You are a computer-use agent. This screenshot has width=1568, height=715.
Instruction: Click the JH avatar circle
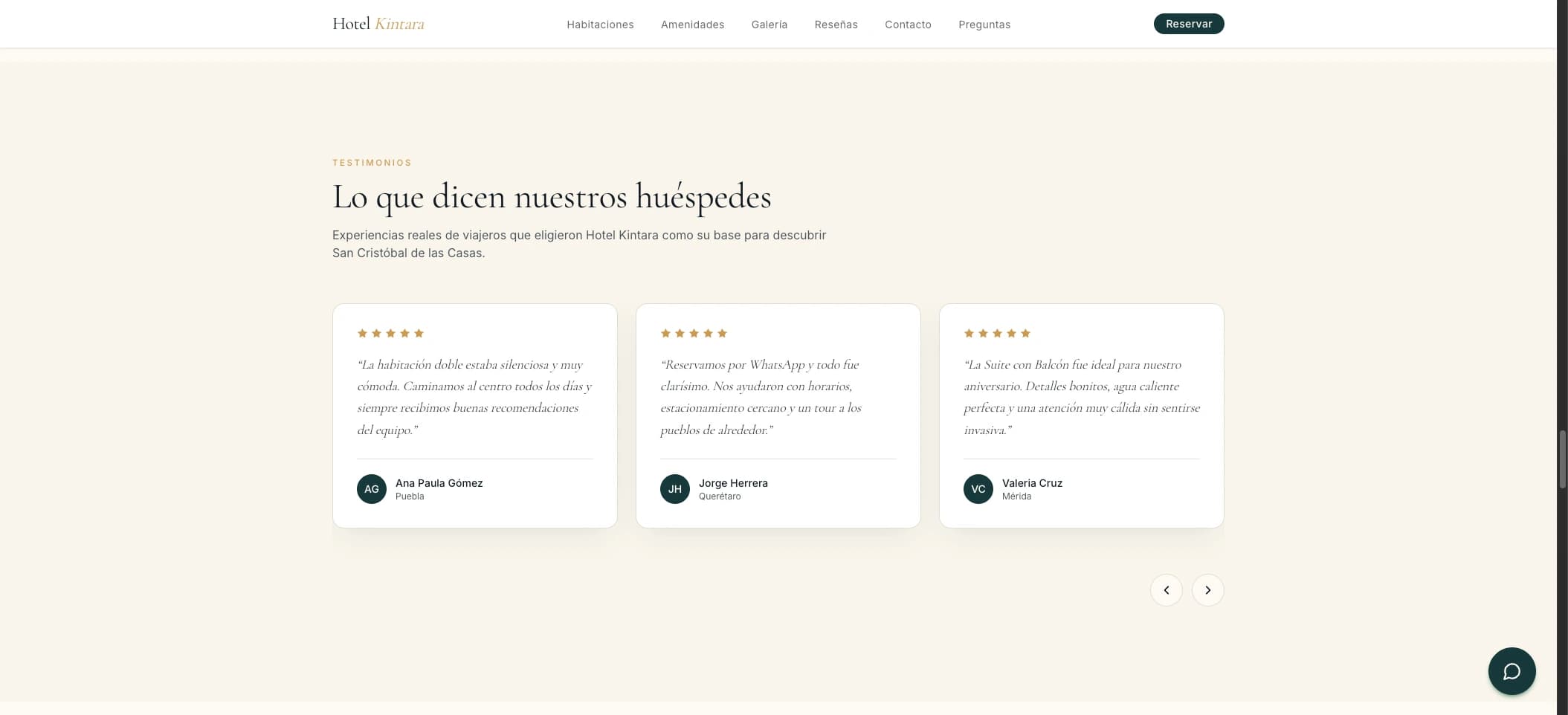[x=675, y=489]
